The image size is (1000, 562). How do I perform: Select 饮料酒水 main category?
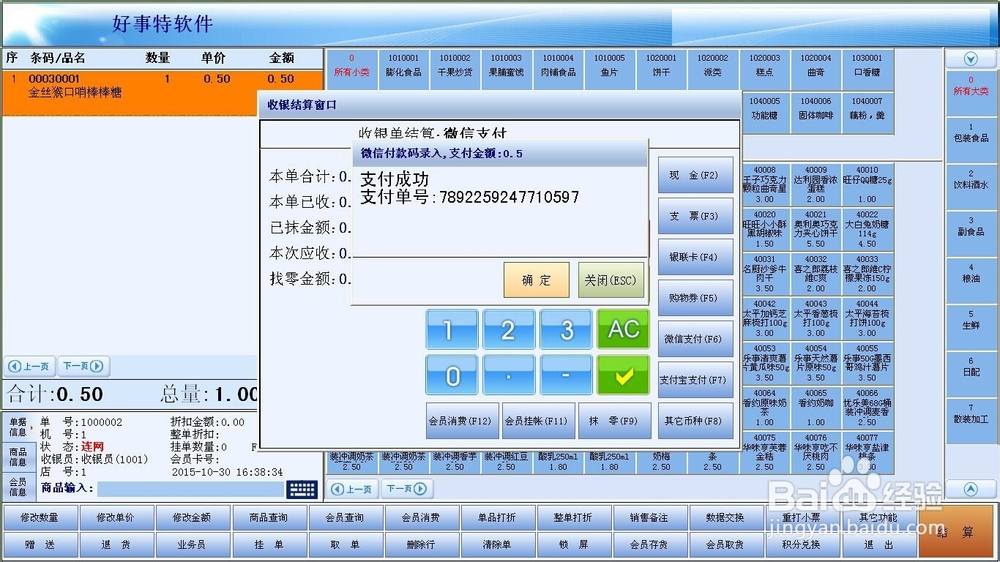click(971, 186)
